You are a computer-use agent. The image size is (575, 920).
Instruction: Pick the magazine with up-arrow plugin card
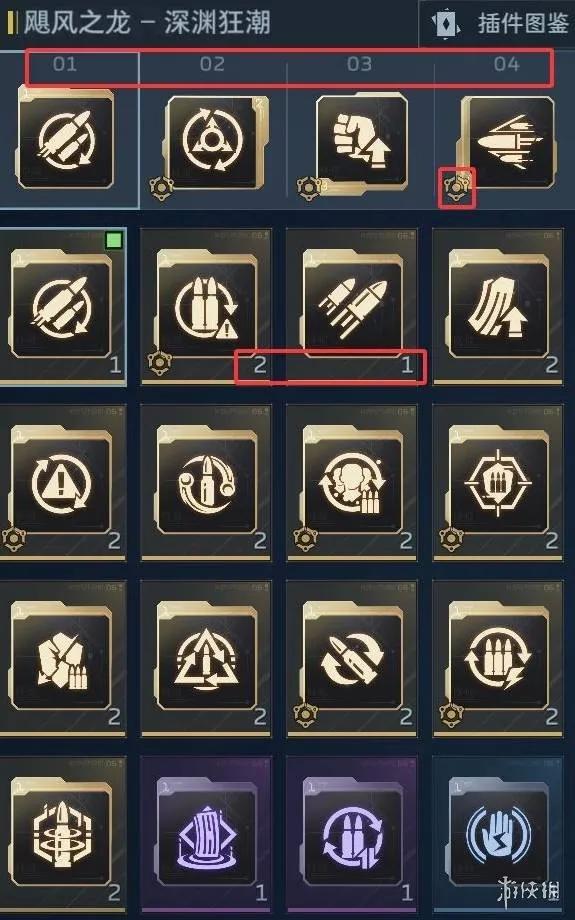point(498,306)
